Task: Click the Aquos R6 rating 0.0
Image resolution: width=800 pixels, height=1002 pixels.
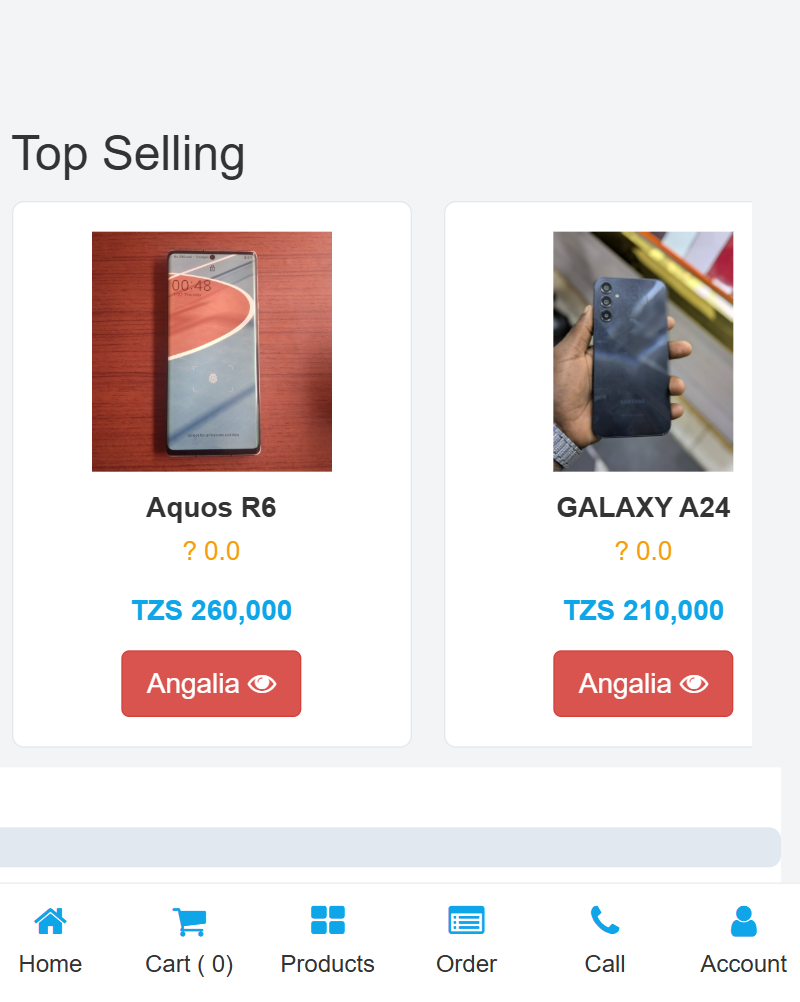Action: (x=211, y=551)
